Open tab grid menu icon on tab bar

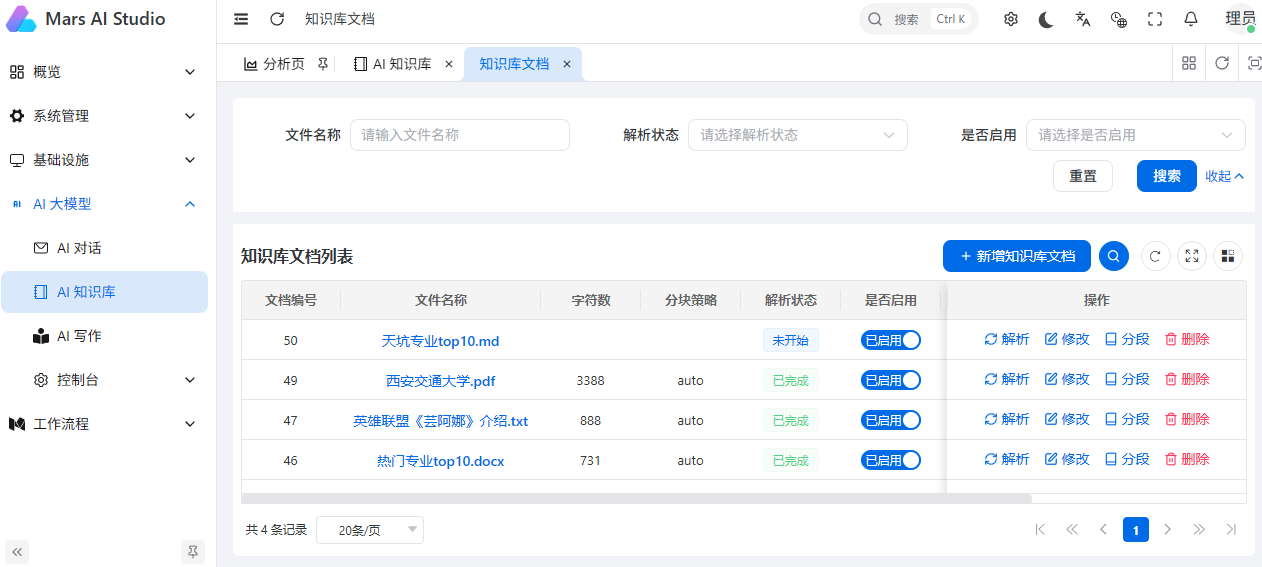click(1189, 63)
